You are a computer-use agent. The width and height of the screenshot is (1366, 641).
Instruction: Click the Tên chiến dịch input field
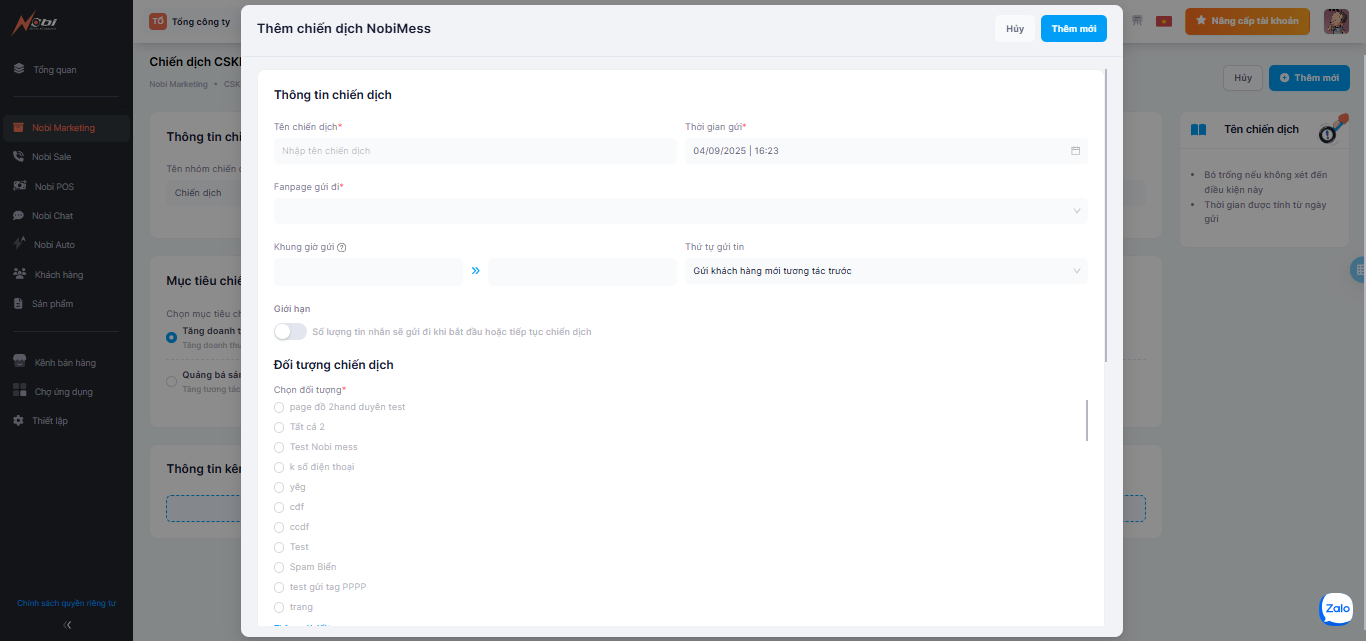475,151
